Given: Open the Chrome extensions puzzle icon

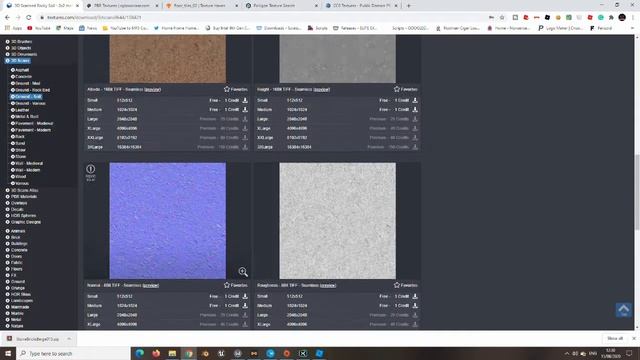Looking at the screenshot, I should (x=611, y=18).
